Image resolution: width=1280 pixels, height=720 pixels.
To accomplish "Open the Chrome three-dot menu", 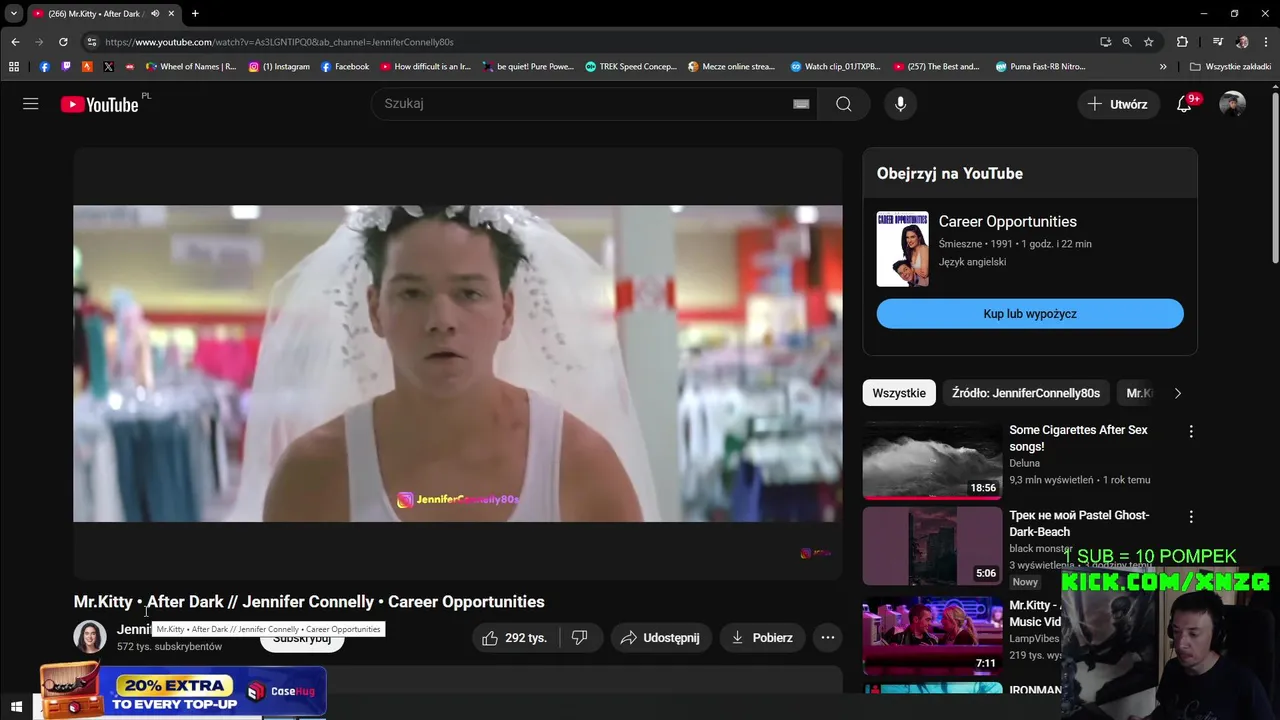I will click(x=1265, y=42).
